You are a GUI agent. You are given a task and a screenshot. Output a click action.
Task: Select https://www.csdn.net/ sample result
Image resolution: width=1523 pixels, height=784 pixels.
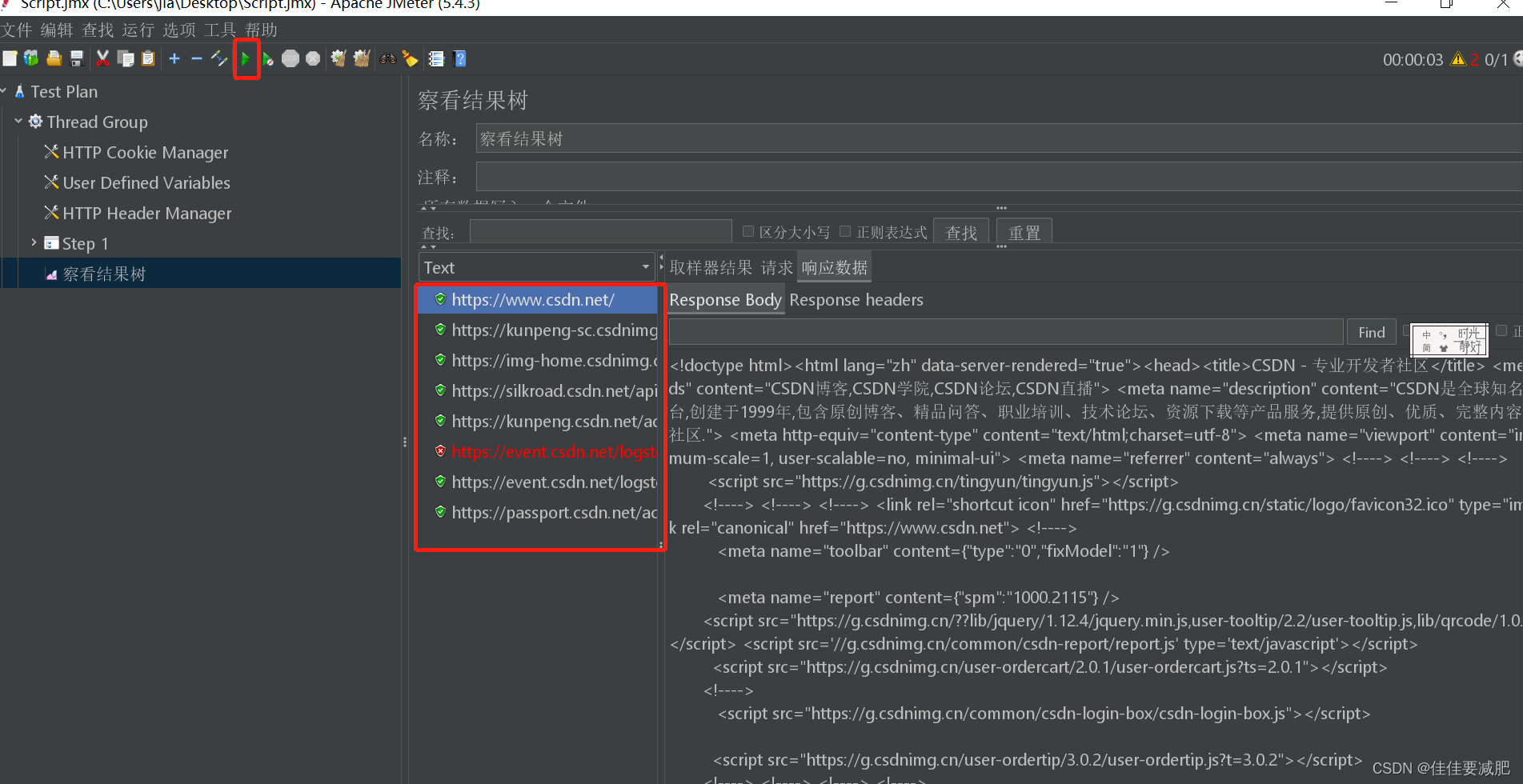pyautogui.click(x=538, y=299)
